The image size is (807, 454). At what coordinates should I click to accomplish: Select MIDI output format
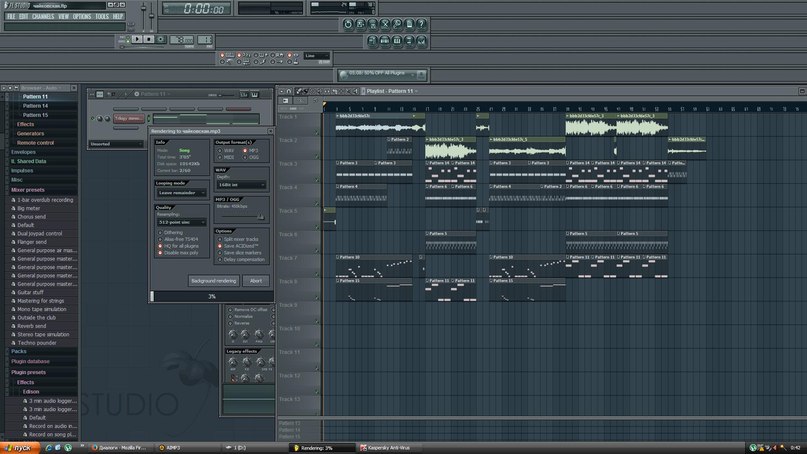(x=225, y=157)
